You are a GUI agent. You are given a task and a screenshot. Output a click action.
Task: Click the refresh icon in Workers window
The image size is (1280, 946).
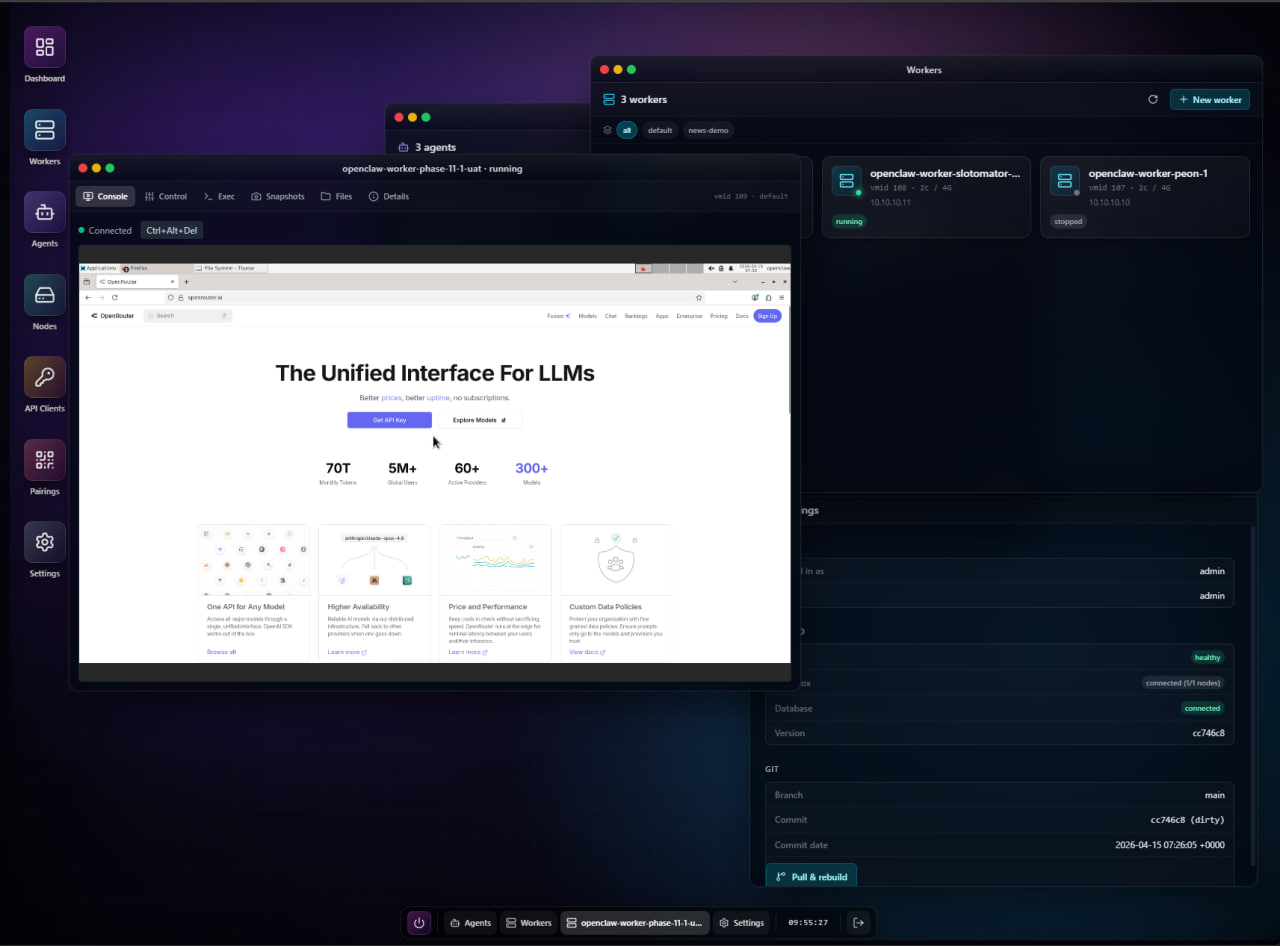coord(1153,100)
